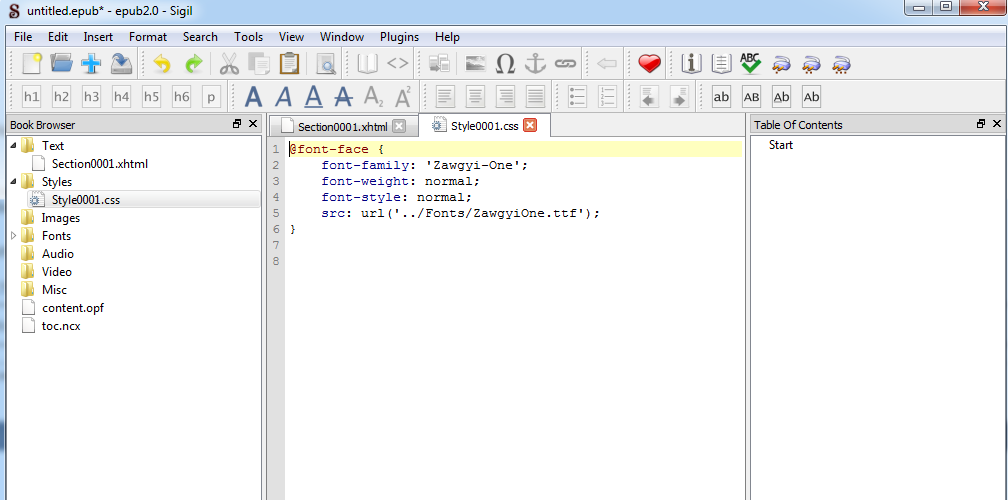Image resolution: width=1008 pixels, height=500 pixels.
Task: Save the book with the Save icon
Action: coord(121,64)
